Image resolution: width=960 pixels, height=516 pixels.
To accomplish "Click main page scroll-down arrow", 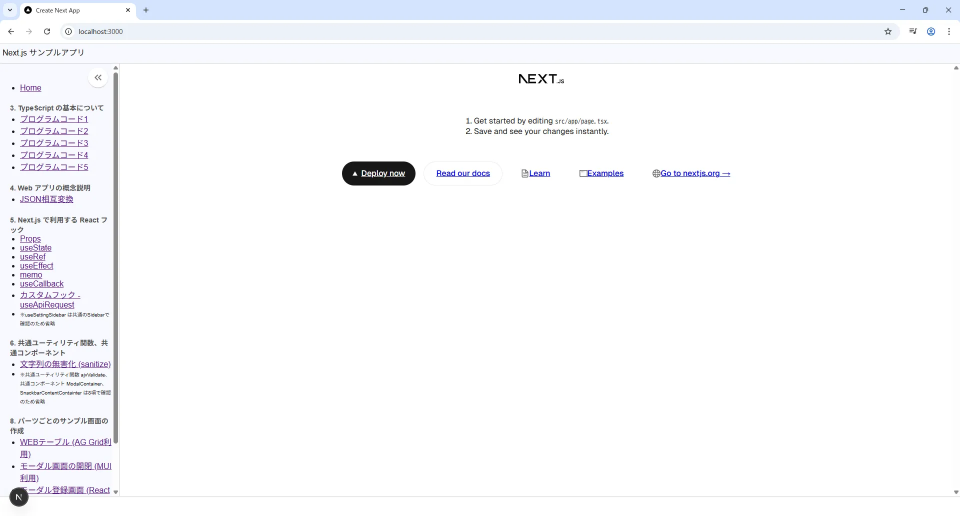I will [956, 492].
